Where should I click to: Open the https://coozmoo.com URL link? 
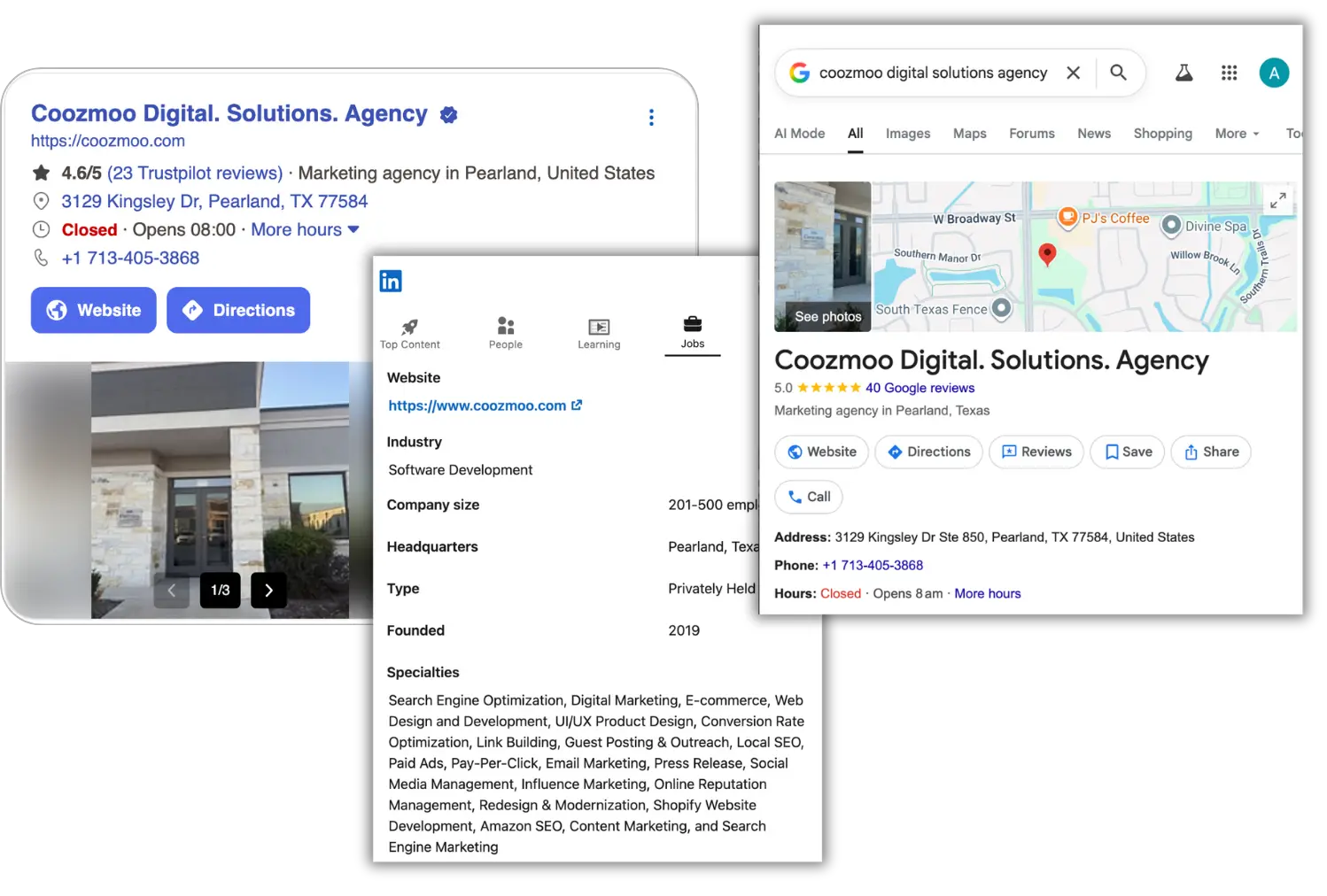tap(108, 141)
